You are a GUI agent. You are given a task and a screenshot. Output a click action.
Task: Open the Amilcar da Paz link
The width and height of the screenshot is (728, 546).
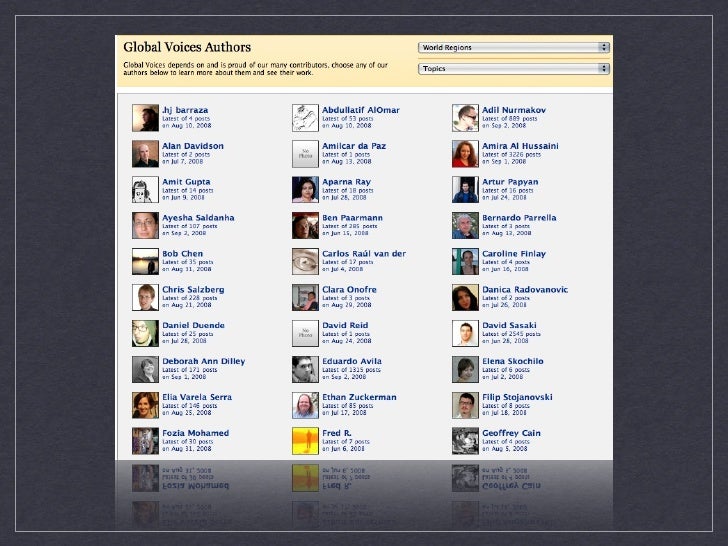click(x=354, y=146)
